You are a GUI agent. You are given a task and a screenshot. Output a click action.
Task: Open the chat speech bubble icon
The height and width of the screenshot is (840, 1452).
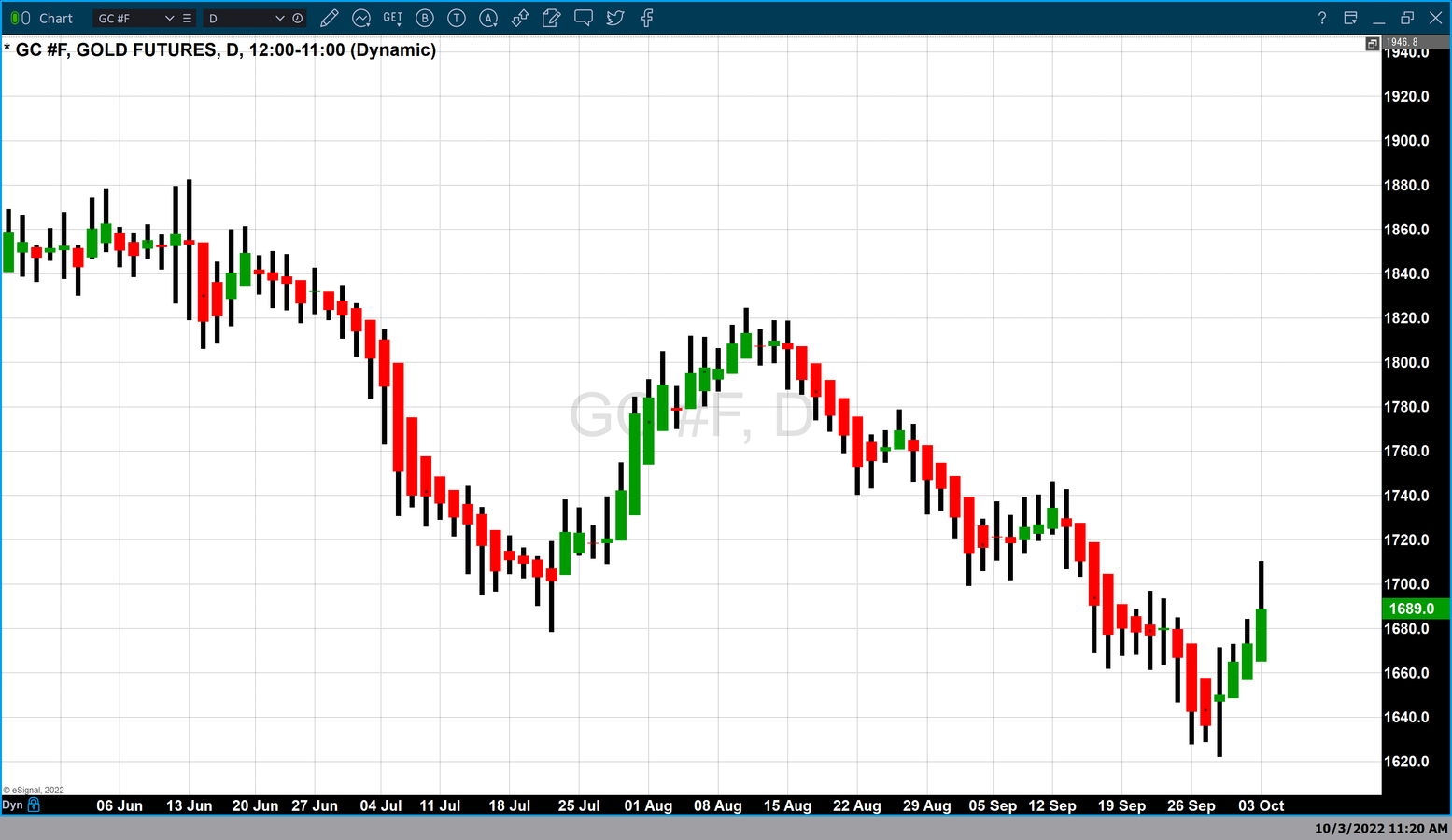584,18
